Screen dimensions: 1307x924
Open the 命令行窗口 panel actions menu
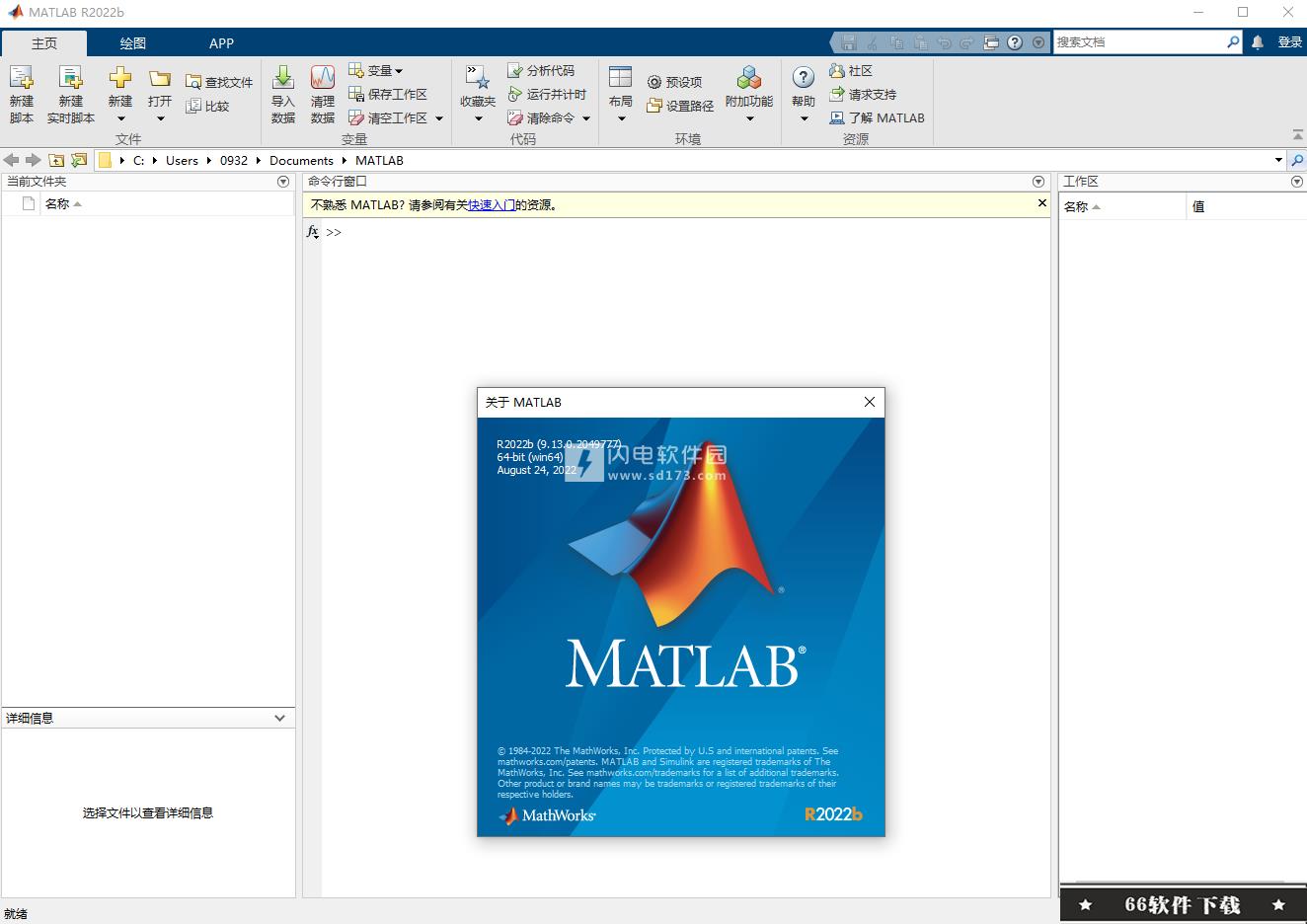click(x=1038, y=182)
